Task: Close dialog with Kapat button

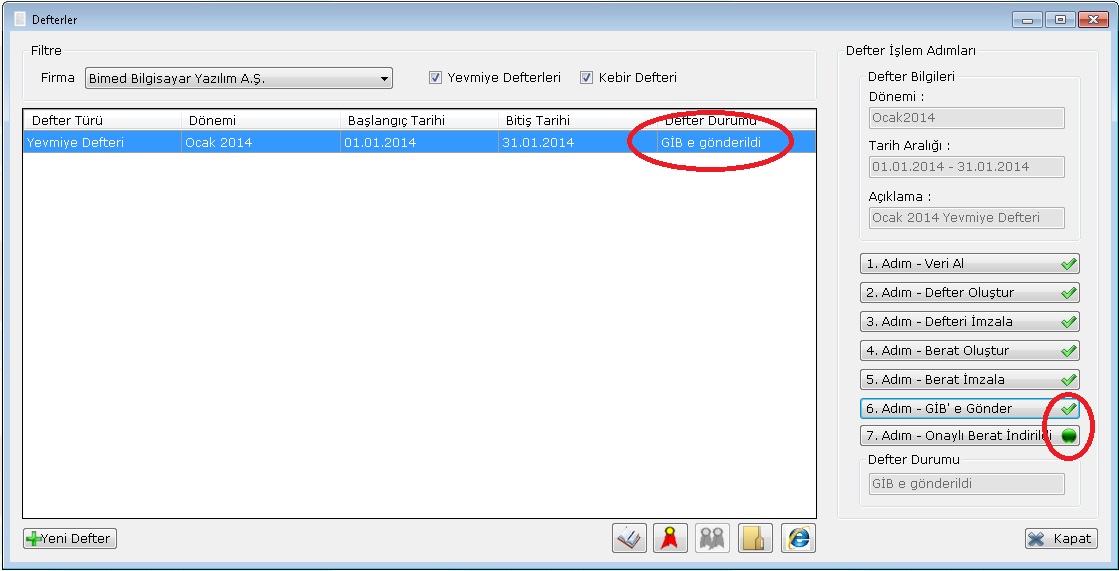Action: [x=1061, y=539]
